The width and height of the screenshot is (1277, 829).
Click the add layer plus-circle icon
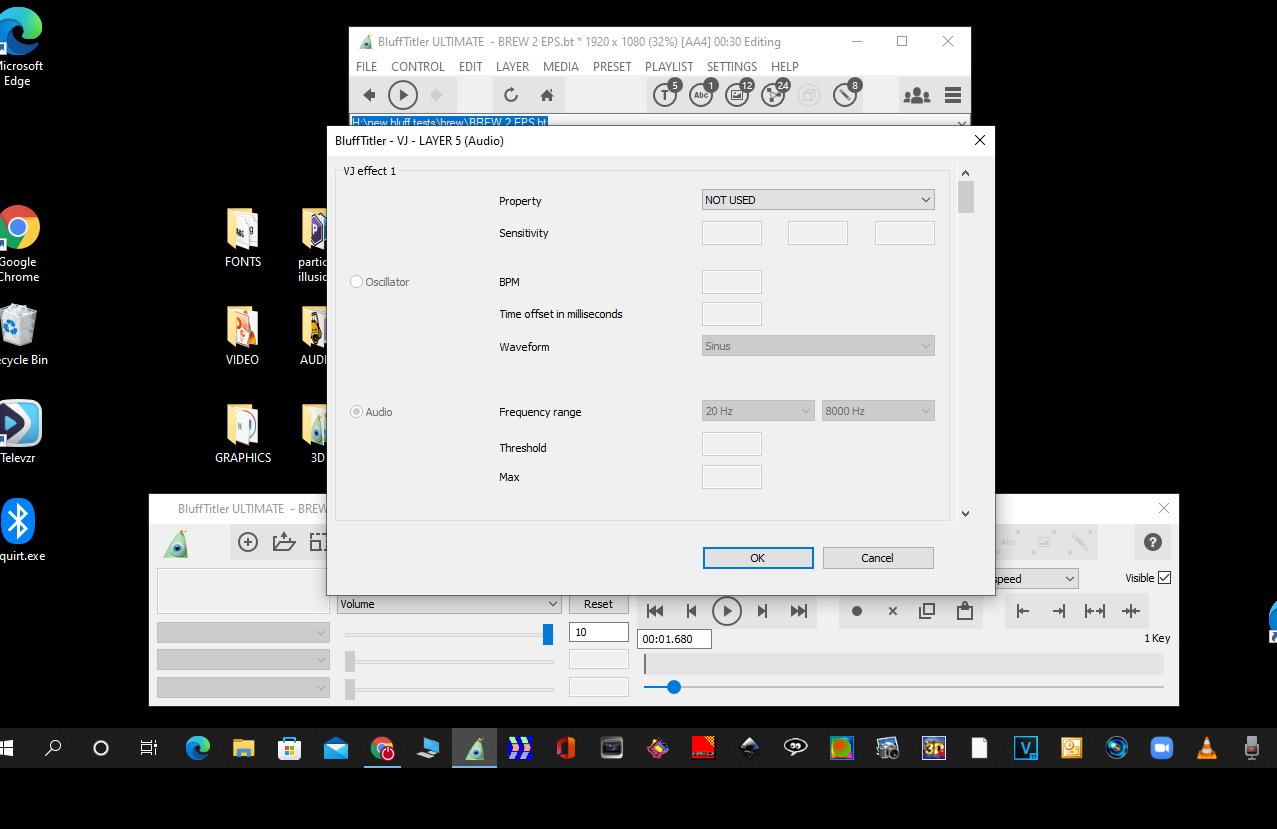(248, 542)
